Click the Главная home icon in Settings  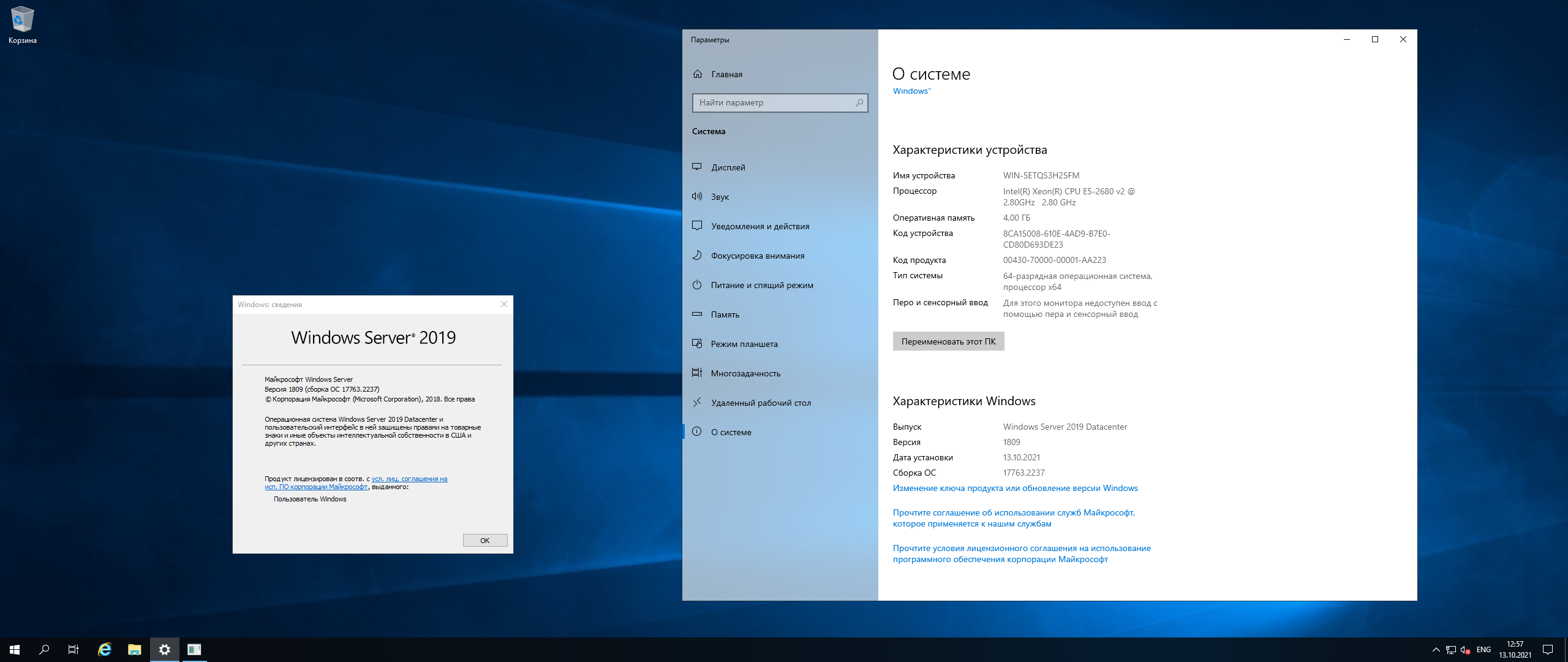[x=697, y=74]
